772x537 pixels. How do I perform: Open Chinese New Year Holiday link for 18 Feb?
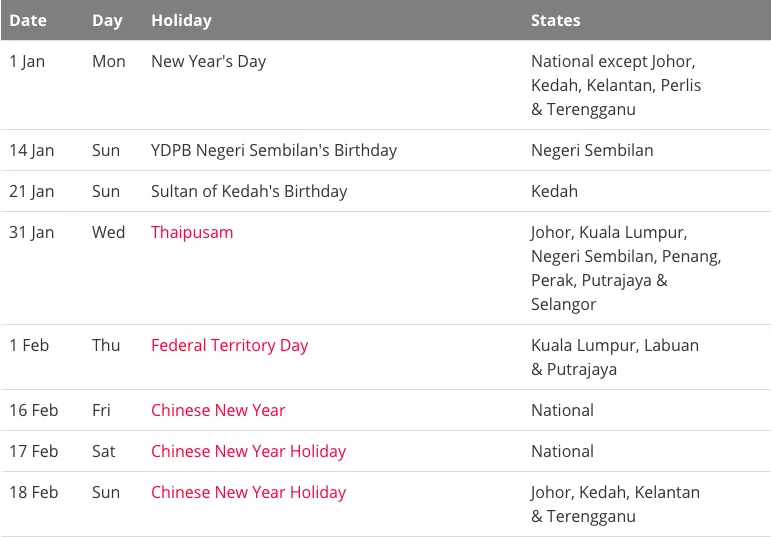click(x=248, y=492)
